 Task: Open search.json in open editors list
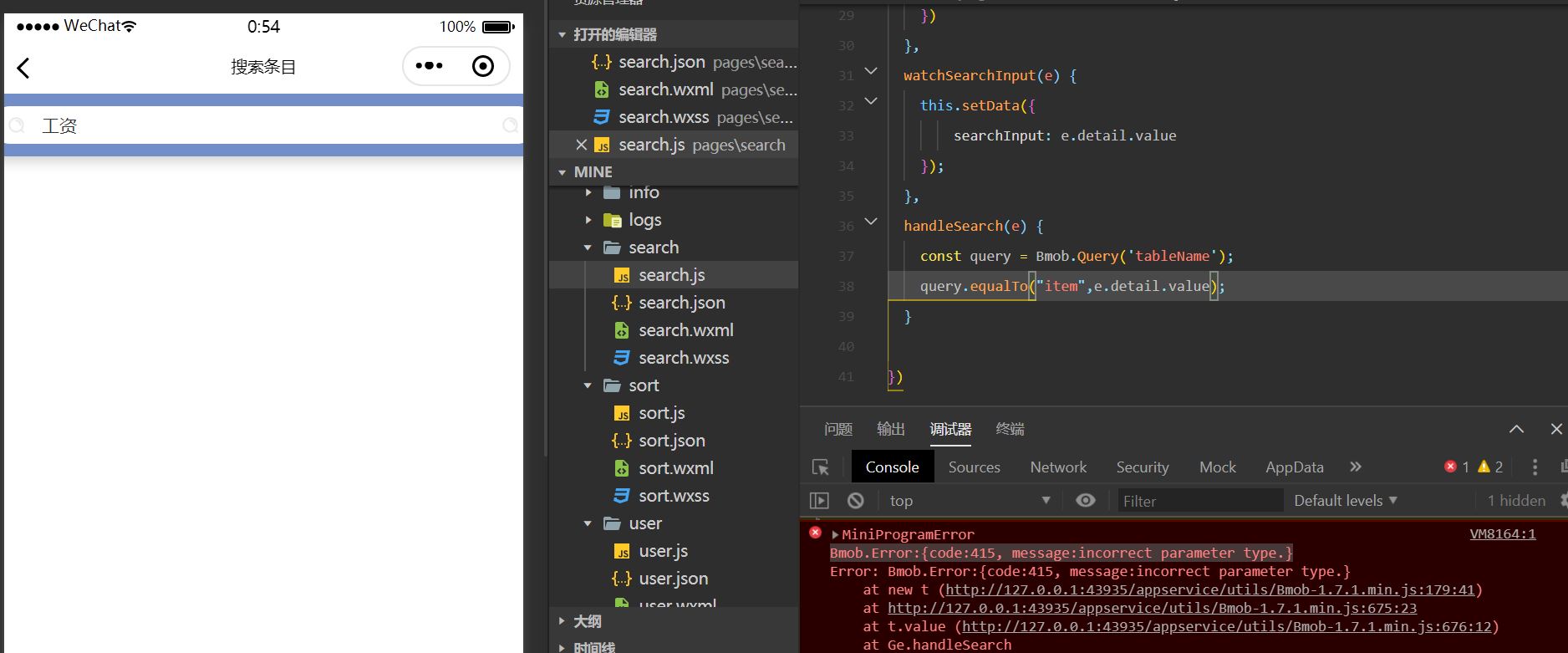point(694,62)
